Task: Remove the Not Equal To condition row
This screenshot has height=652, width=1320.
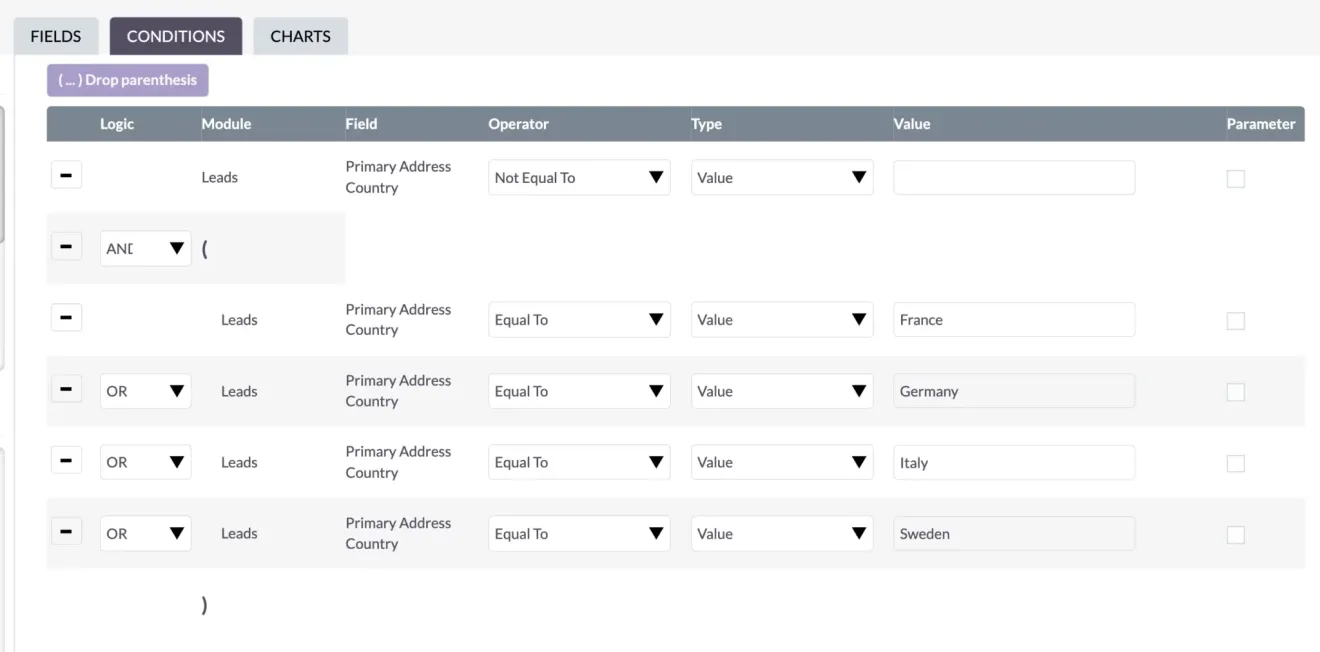Action: (x=66, y=174)
